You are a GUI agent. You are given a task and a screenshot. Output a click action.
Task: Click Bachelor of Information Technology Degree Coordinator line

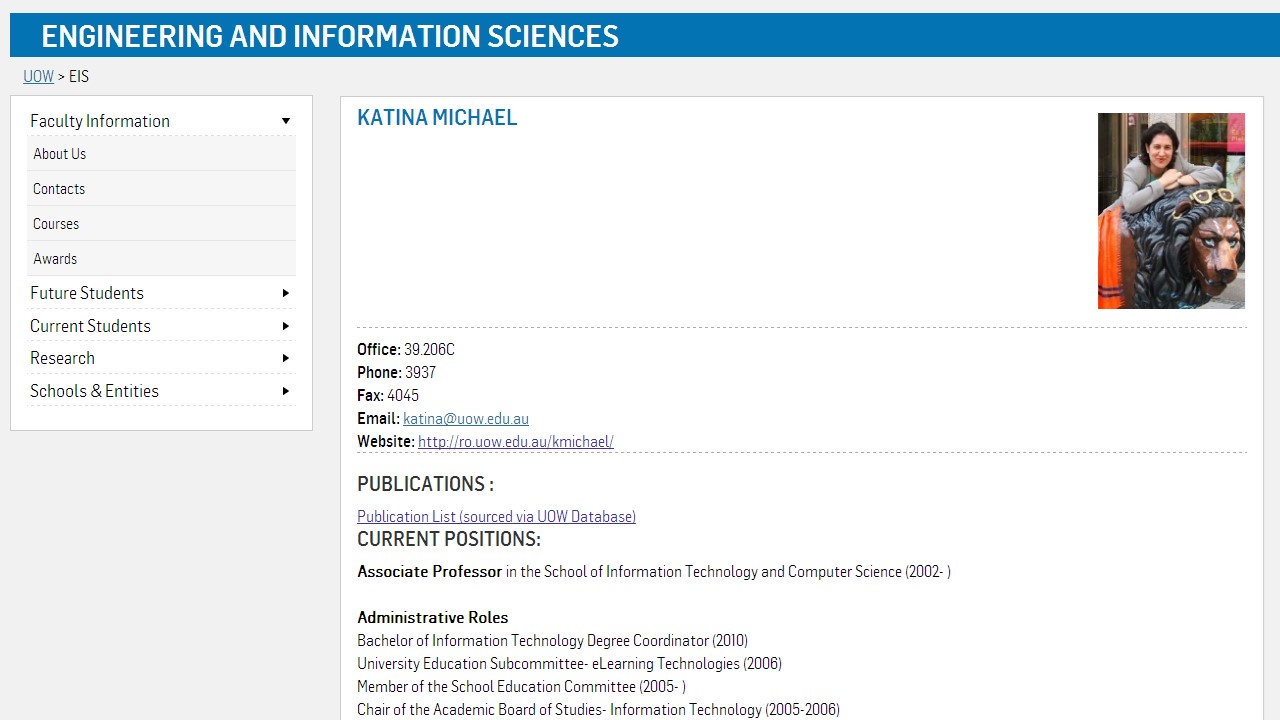pos(552,641)
